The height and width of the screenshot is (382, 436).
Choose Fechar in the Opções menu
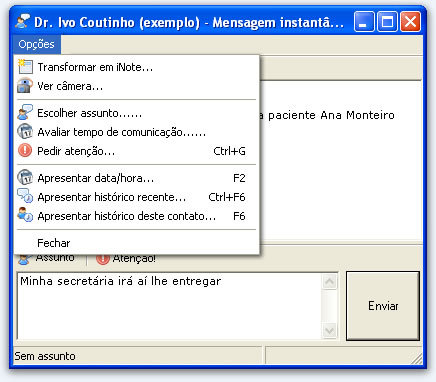136,243
